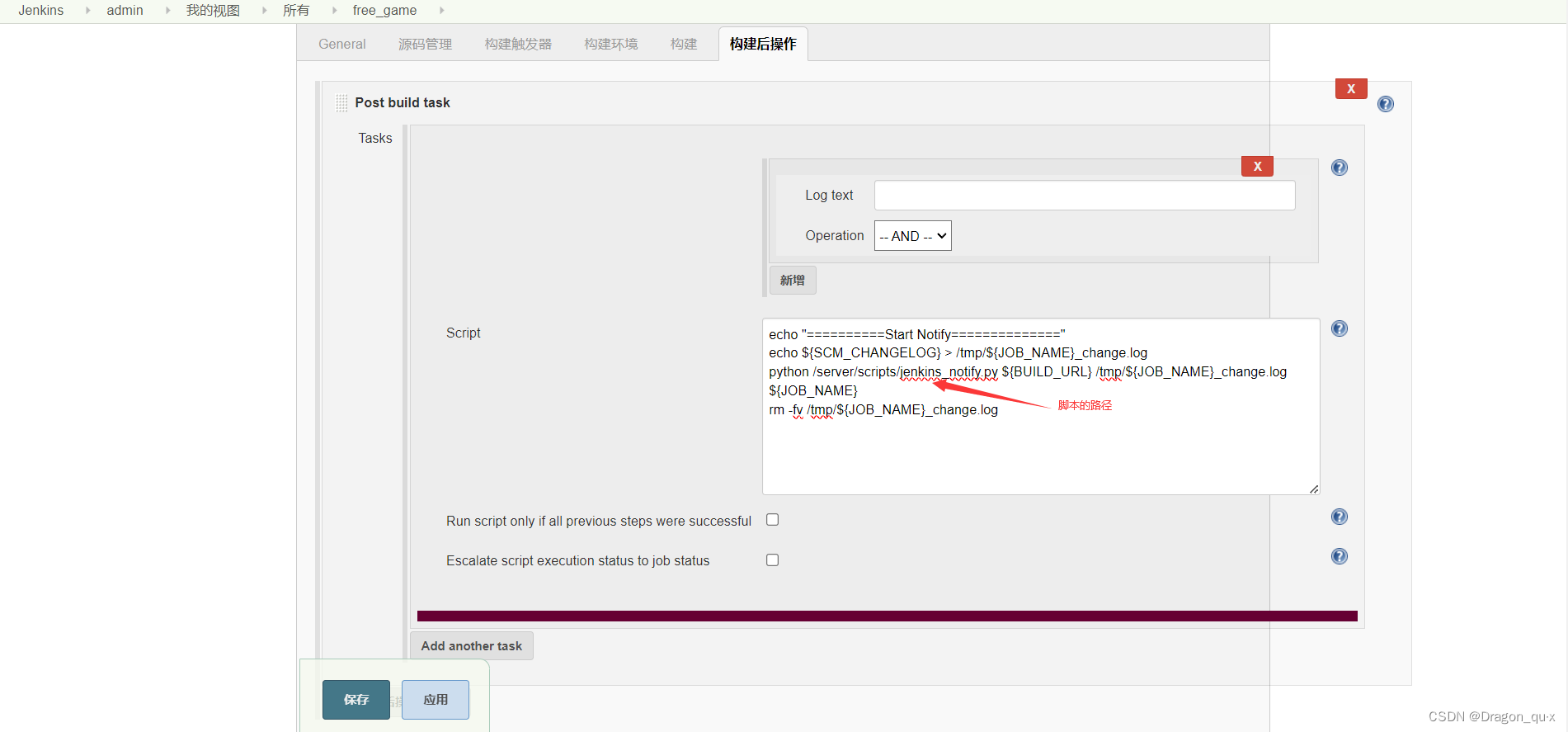The height and width of the screenshot is (732, 1568).
Task: Click the Operation label
Action: point(835,235)
